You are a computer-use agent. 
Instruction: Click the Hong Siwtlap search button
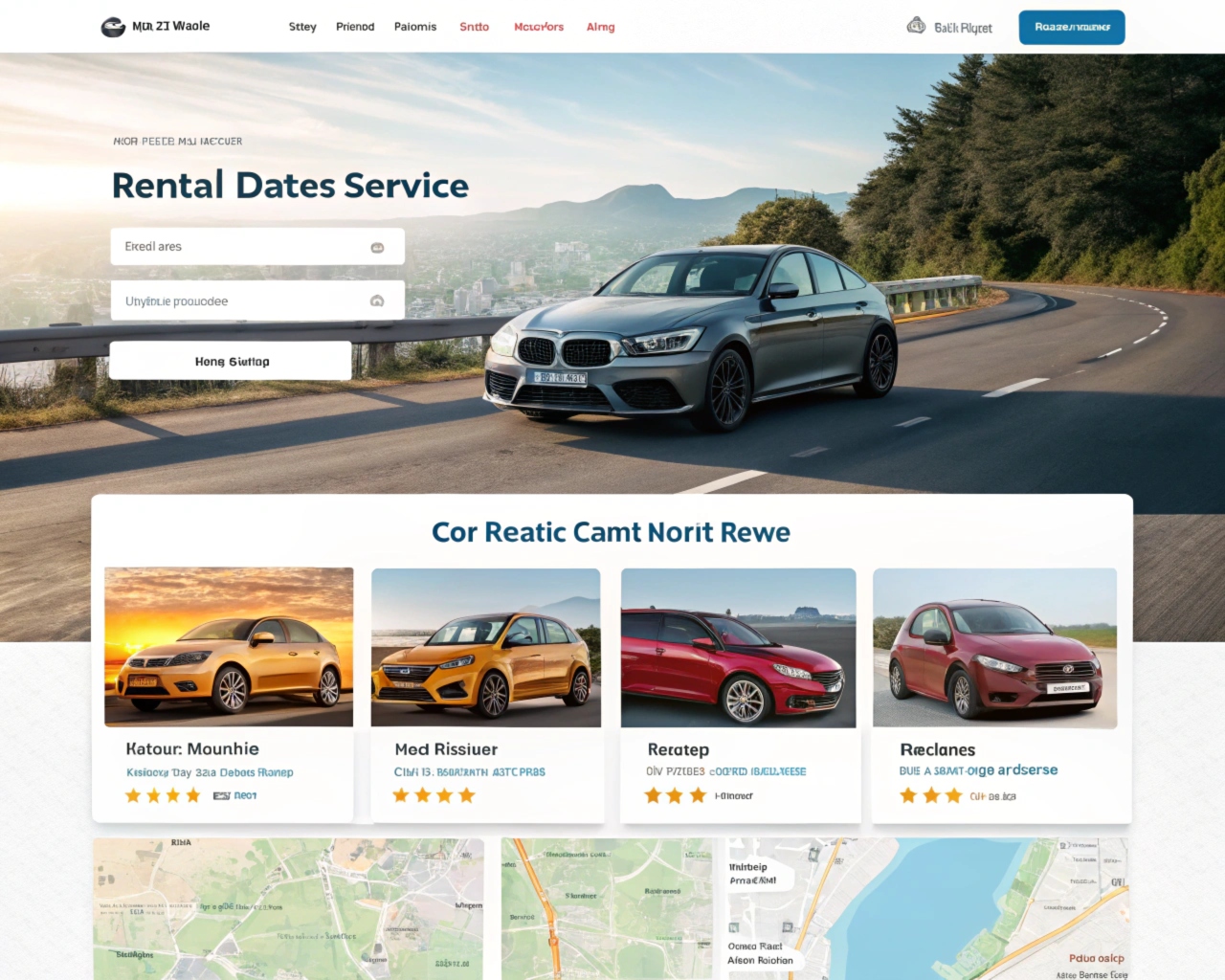[x=231, y=361]
